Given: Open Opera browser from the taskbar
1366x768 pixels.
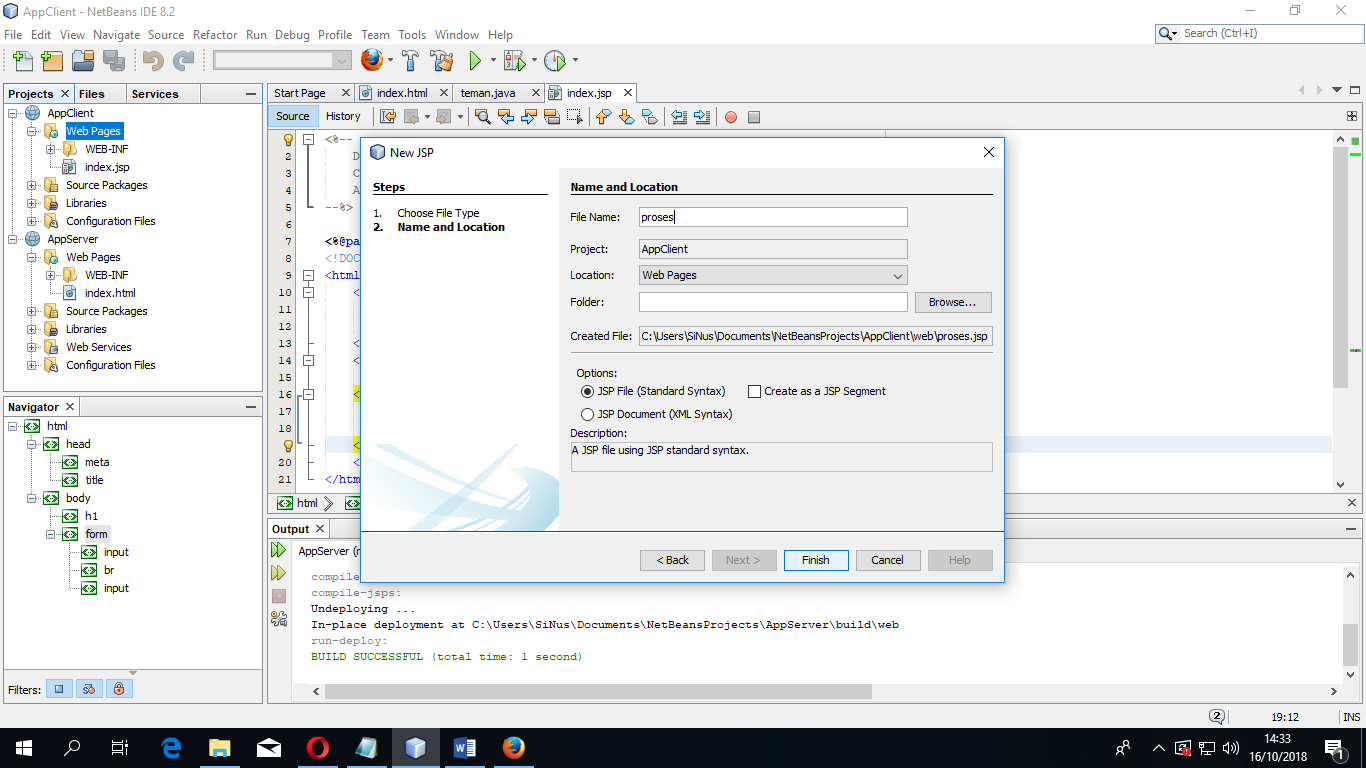Looking at the screenshot, I should click(318, 748).
